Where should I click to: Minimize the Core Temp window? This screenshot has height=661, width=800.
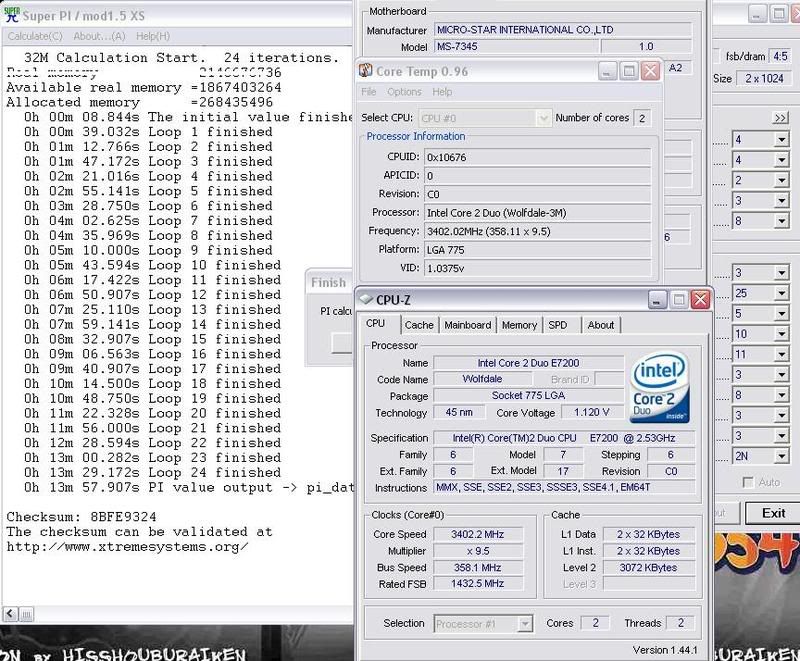(x=608, y=72)
